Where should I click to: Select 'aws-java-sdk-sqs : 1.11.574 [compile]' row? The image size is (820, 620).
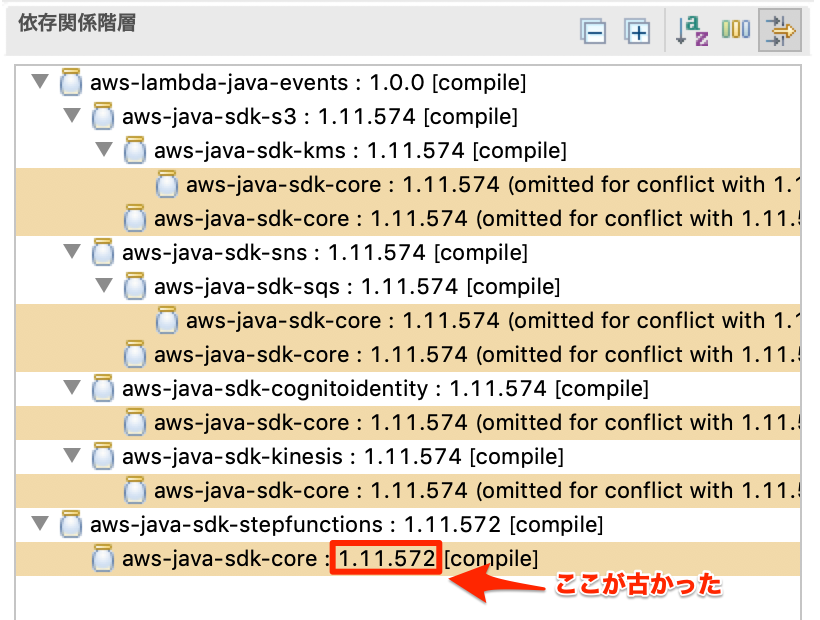click(x=408, y=286)
